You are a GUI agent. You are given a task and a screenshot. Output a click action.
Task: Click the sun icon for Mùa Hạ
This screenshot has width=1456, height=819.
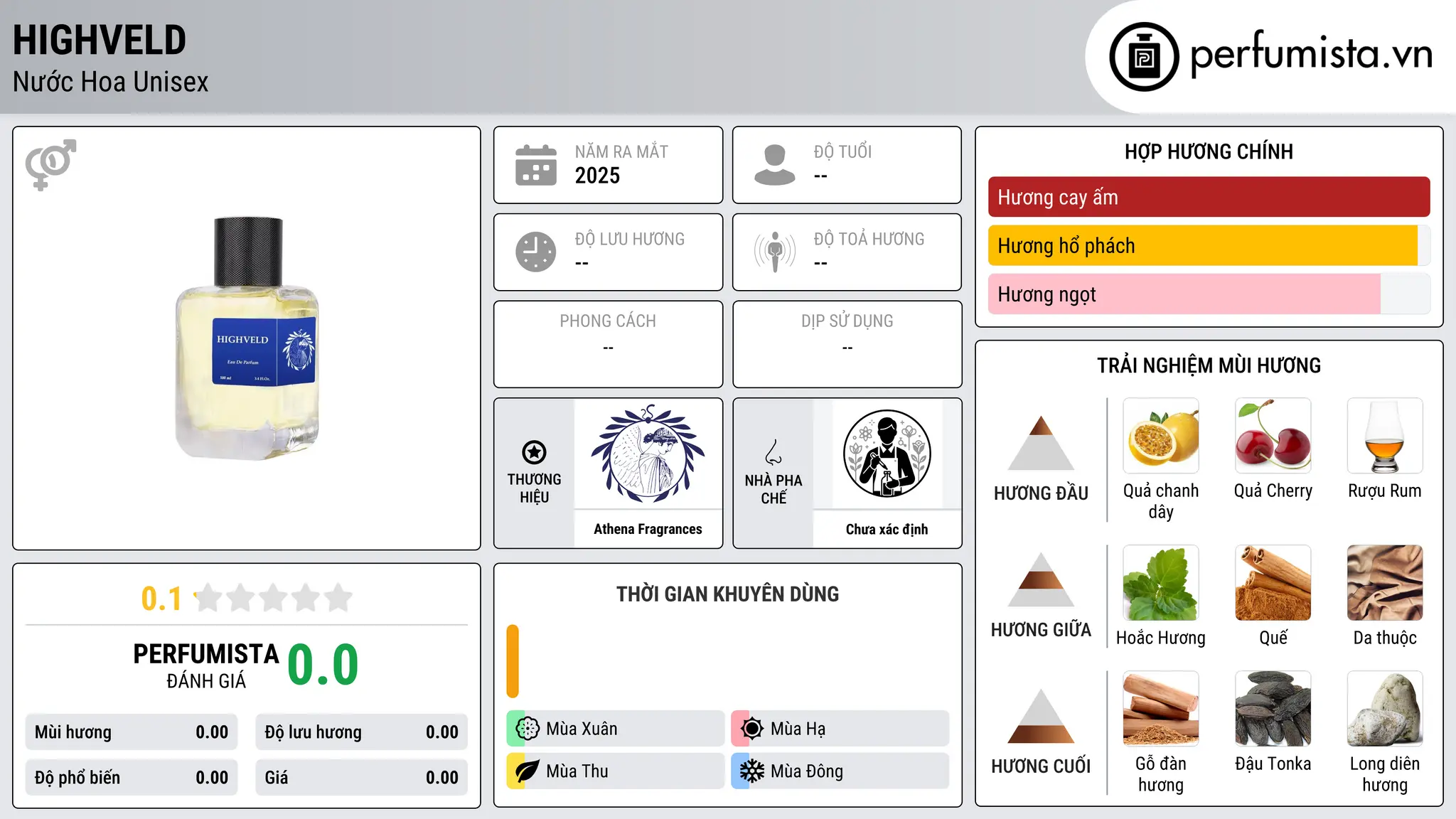pyautogui.click(x=752, y=729)
